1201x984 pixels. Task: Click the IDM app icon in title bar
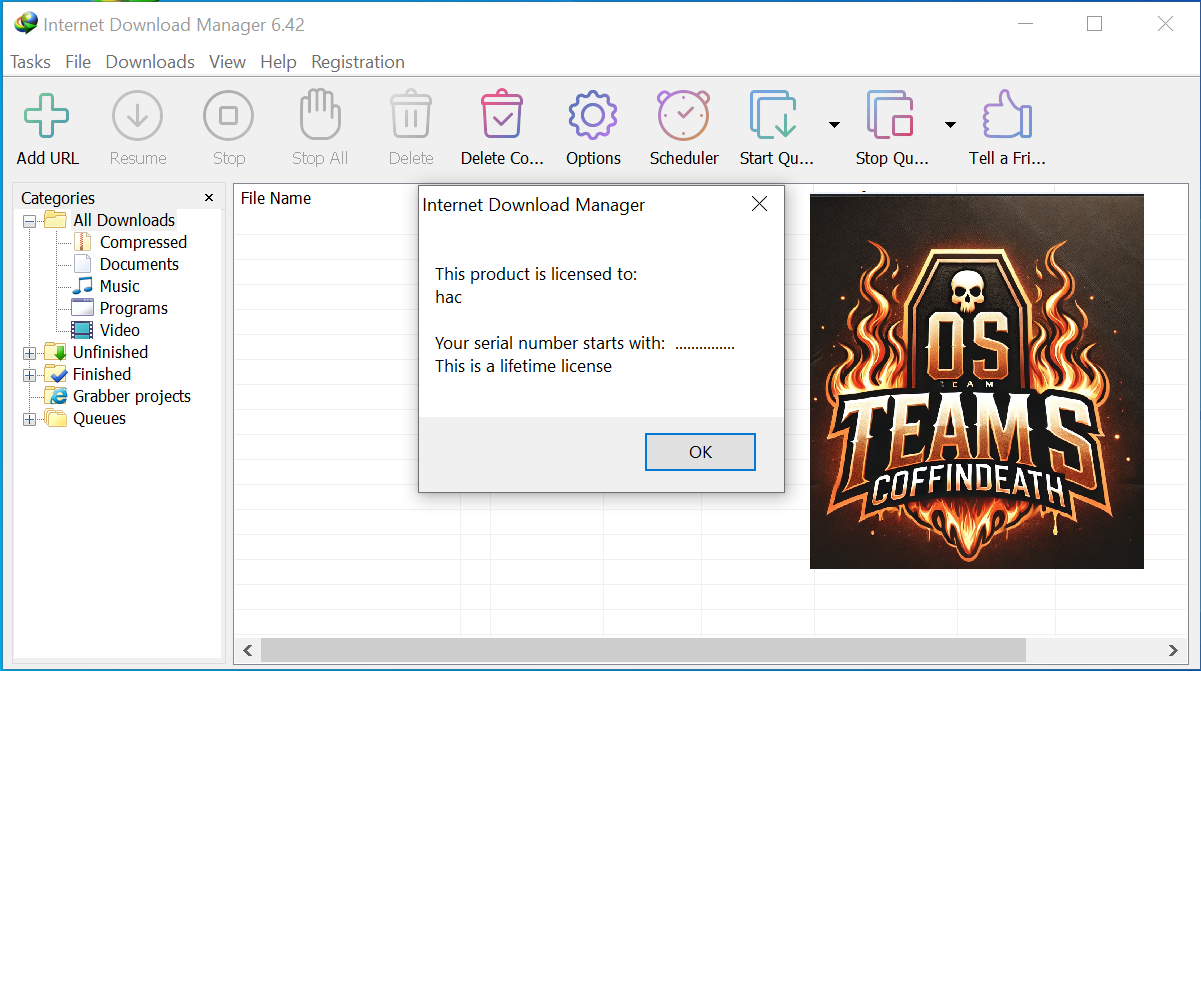tap(25, 23)
